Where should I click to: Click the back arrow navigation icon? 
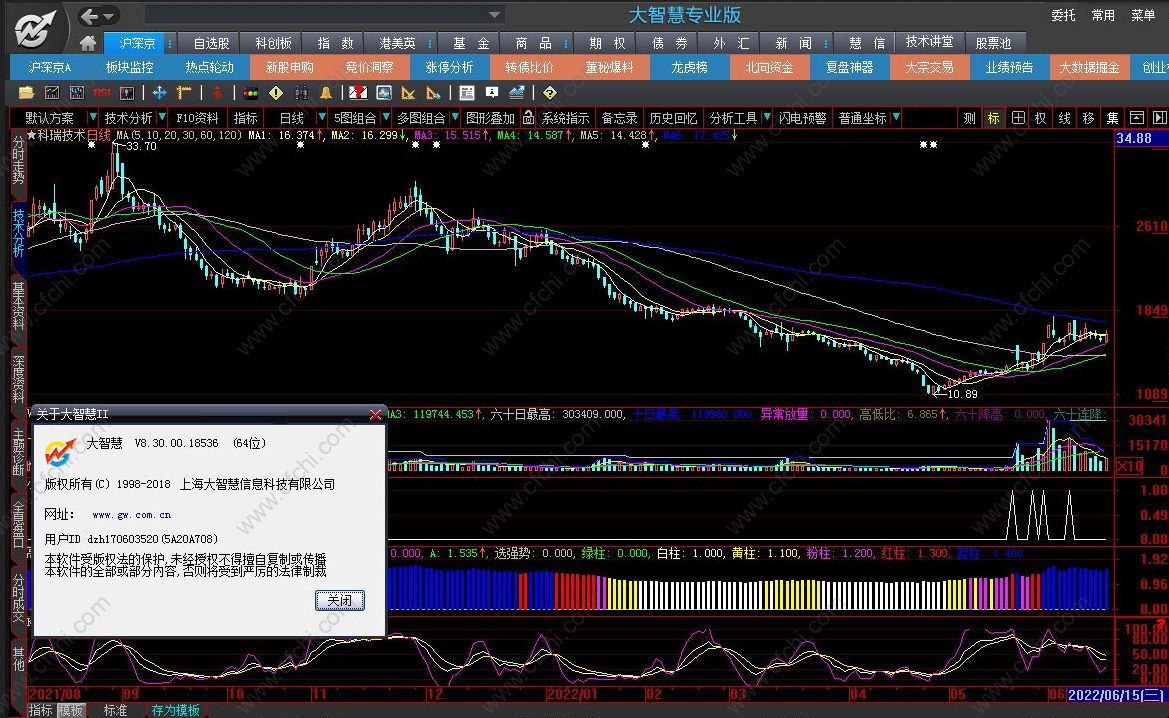pyautogui.click(x=89, y=16)
